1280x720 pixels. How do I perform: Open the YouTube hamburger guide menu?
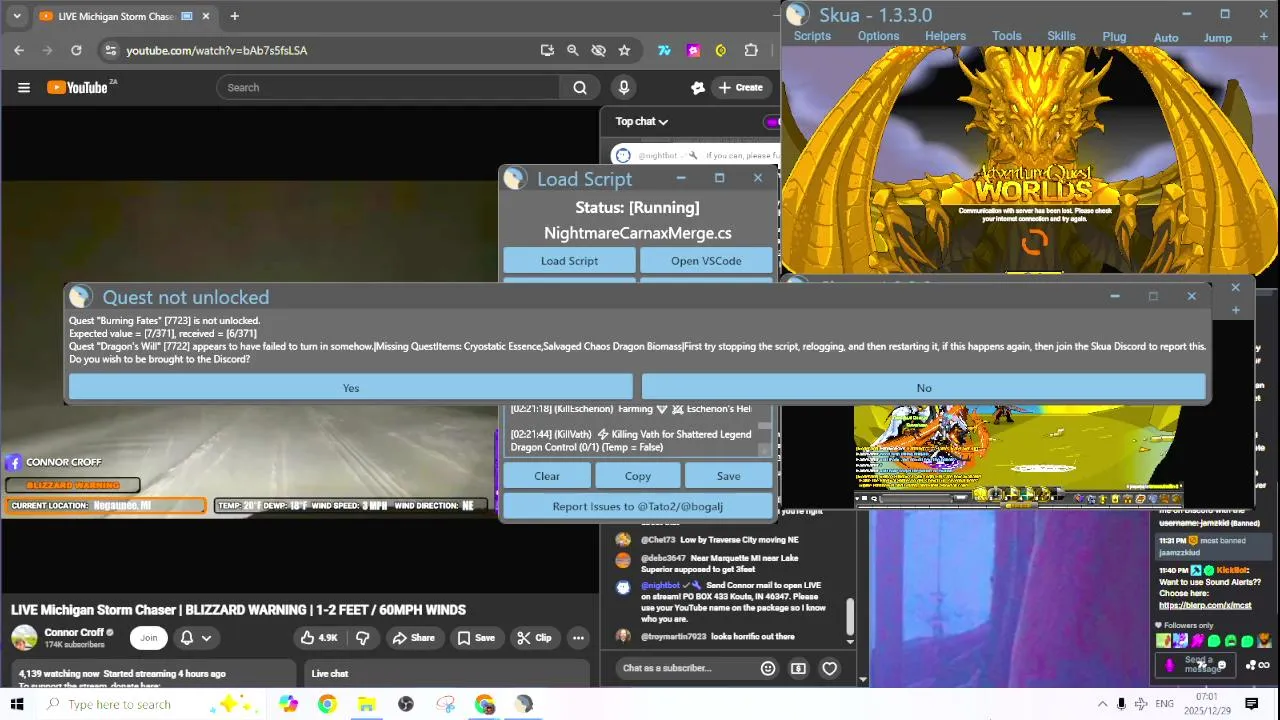(x=24, y=87)
